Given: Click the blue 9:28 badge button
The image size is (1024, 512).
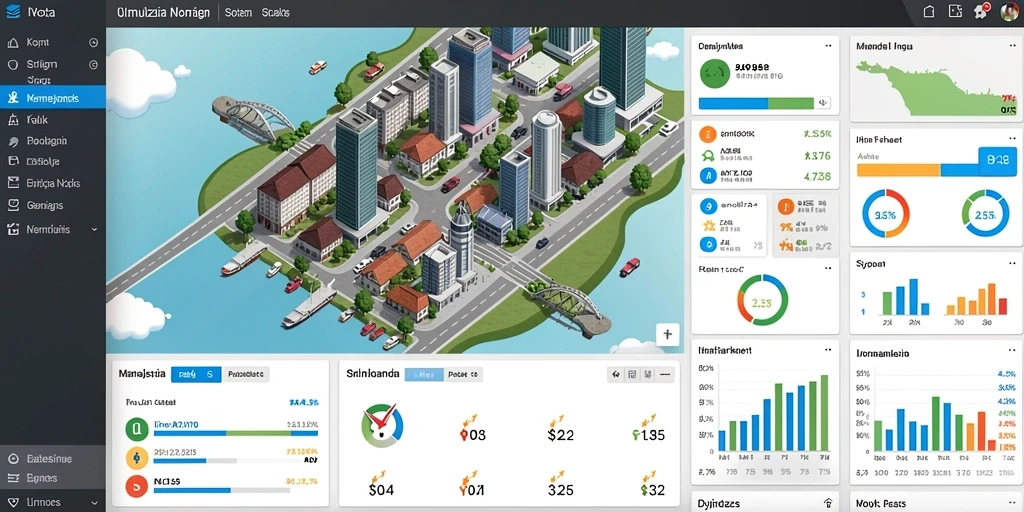Looking at the screenshot, I should point(997,159).
